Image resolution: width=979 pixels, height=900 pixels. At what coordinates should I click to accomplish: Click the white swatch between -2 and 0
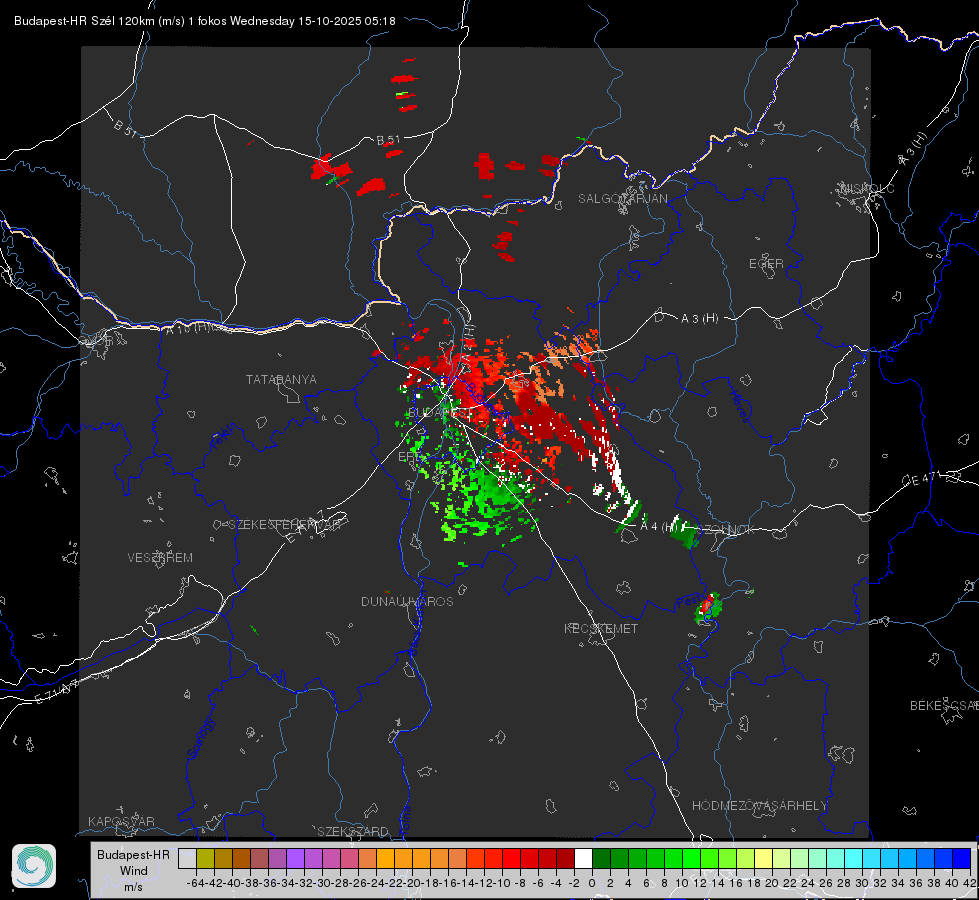(x=583, y=858)
